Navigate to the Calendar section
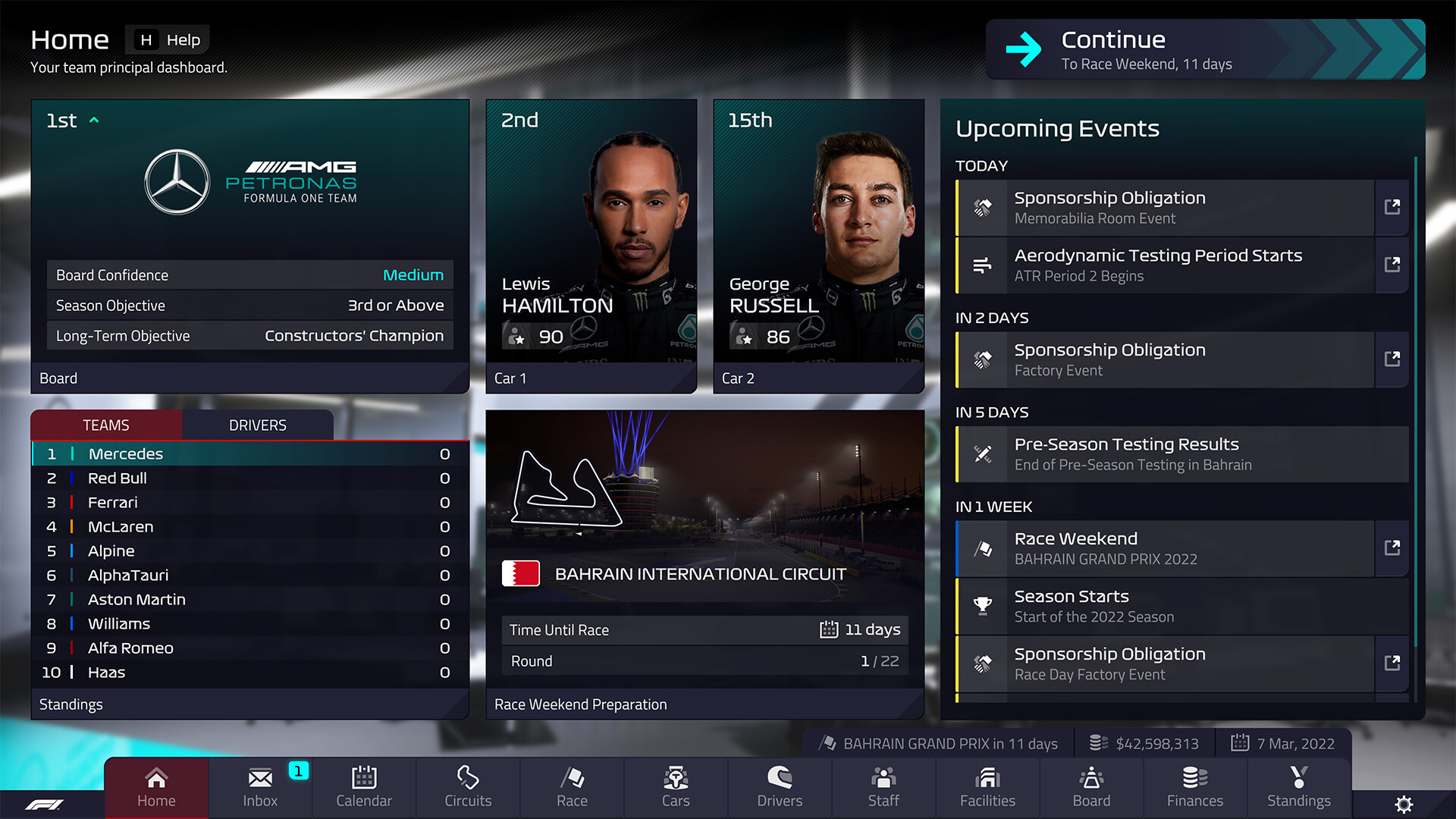This screenshot has width=1456, height=819. click(363, 784)
